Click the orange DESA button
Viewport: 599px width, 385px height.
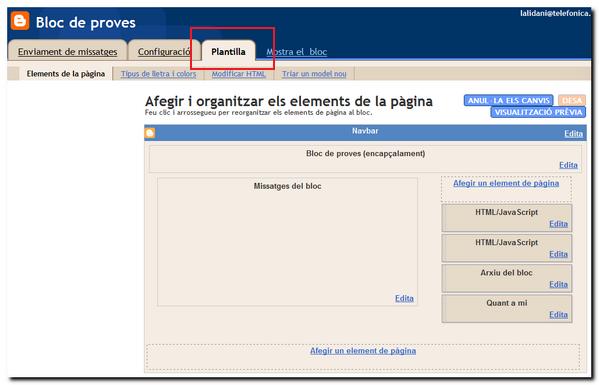(571, 100)
